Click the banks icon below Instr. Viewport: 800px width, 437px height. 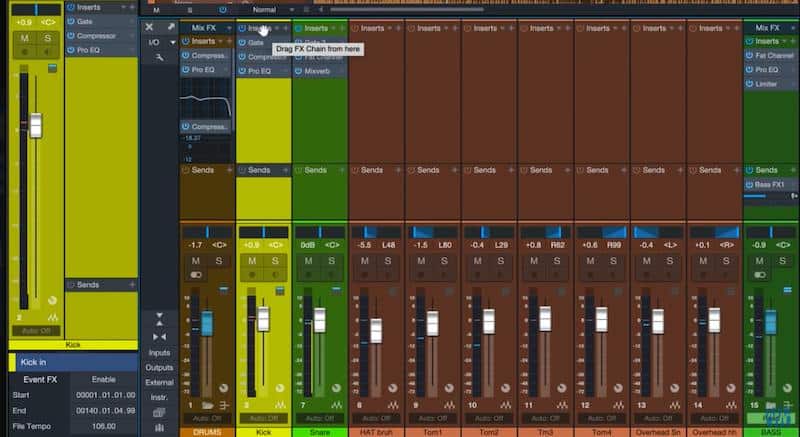point(159,412)
